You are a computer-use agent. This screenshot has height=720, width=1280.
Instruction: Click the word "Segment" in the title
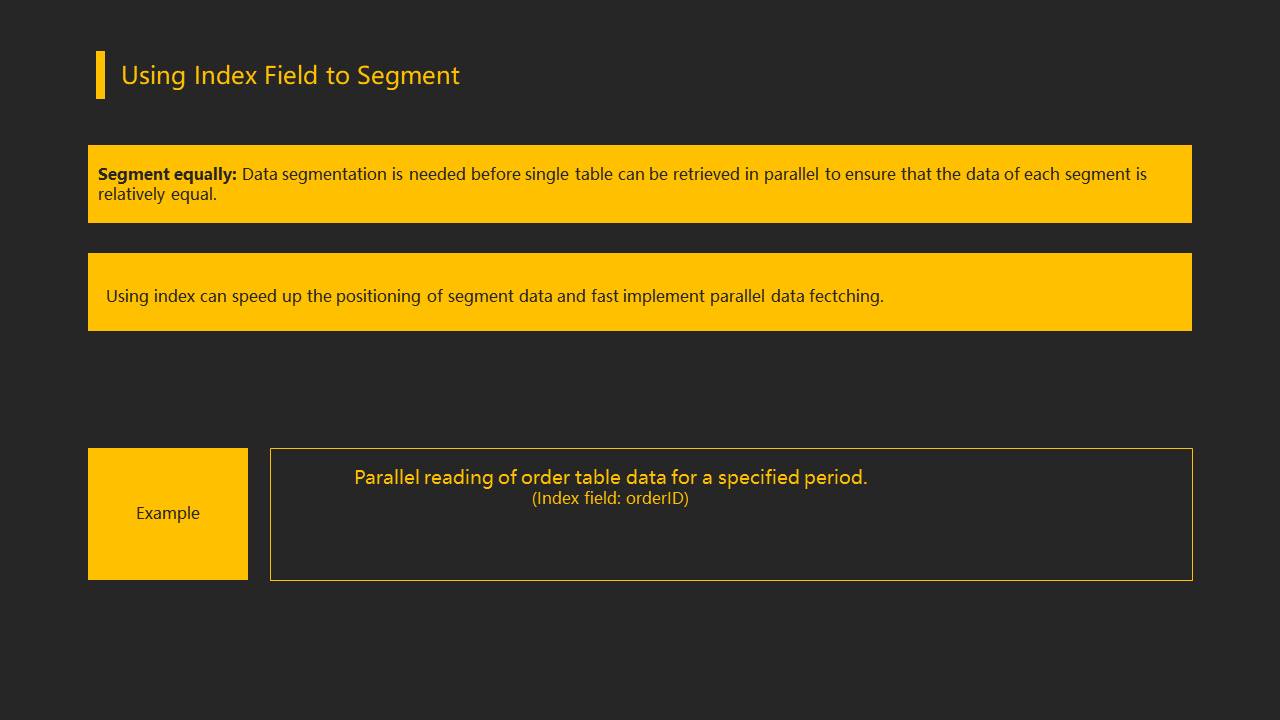408,76
